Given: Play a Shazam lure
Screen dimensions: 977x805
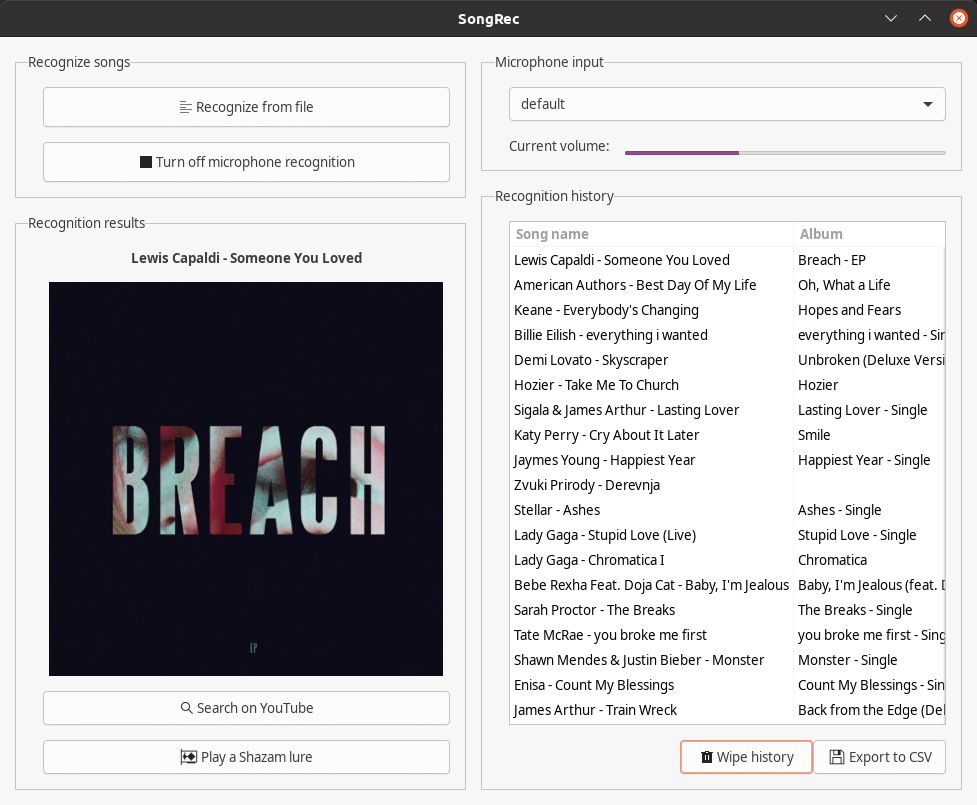Looking at the screenshot, I should tap(246, 757).
